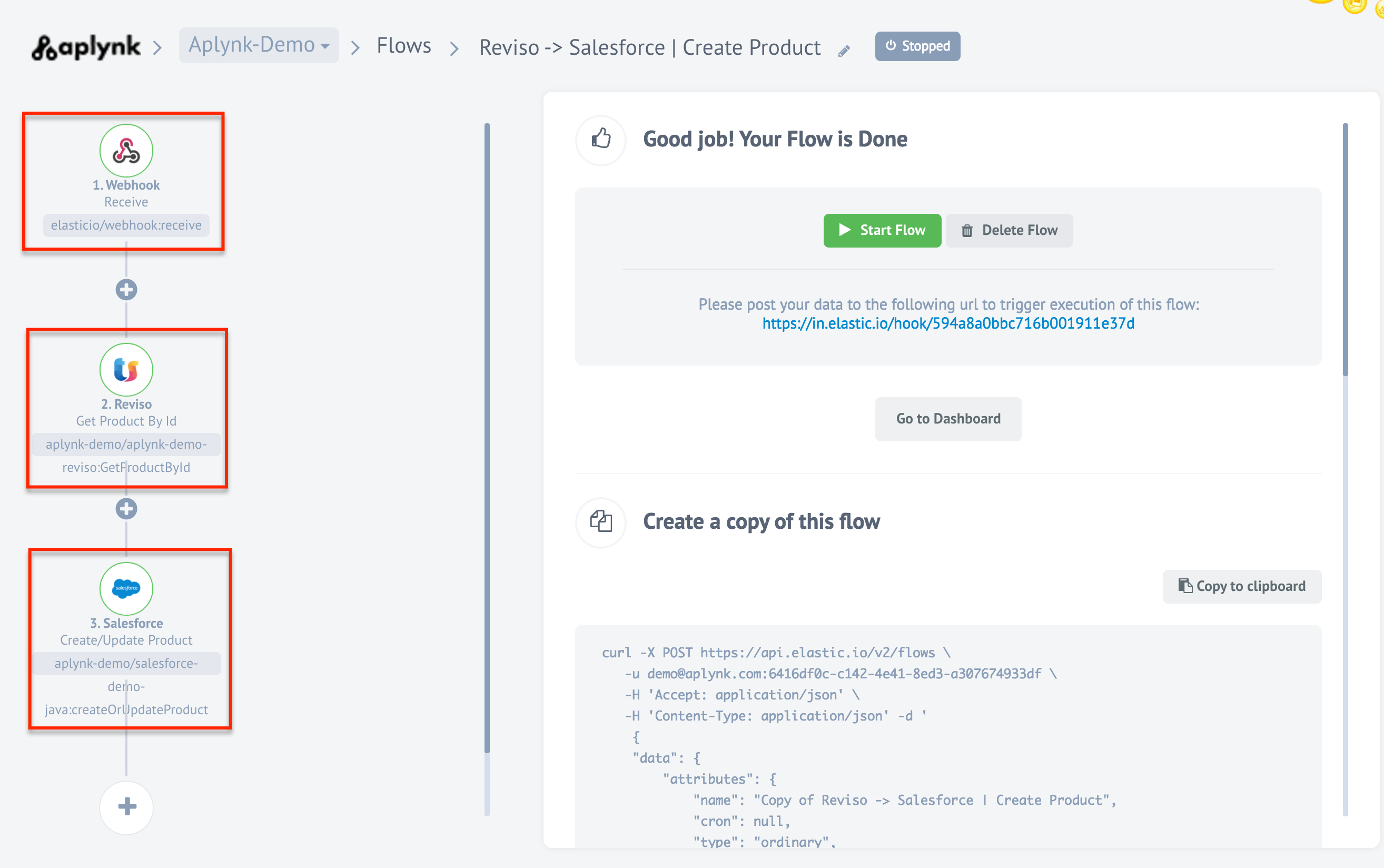The image size is (1384, 868).
Task: Click the flow steps panel scrollbar
Action: (x=487, y=436)
